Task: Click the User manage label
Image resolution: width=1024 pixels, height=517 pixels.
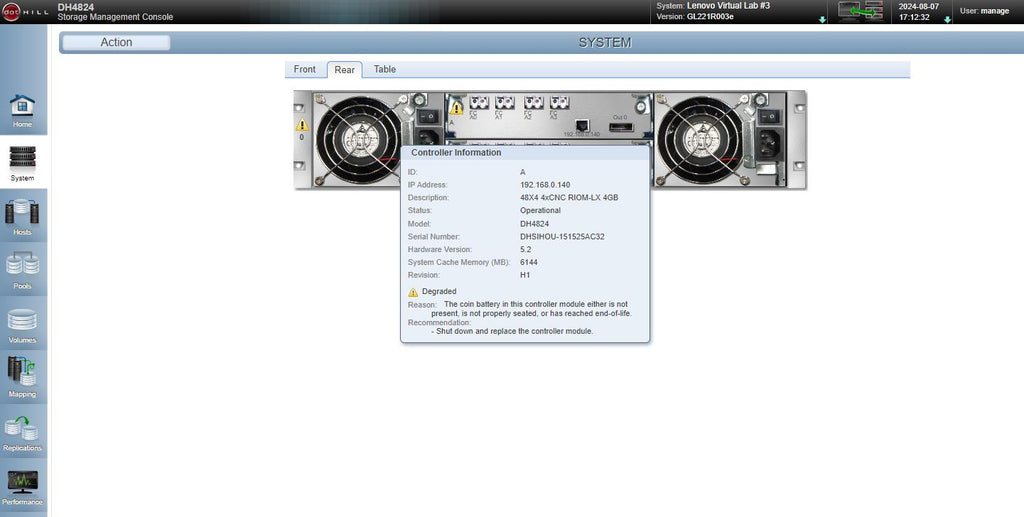Action: [x=984, y=11]
